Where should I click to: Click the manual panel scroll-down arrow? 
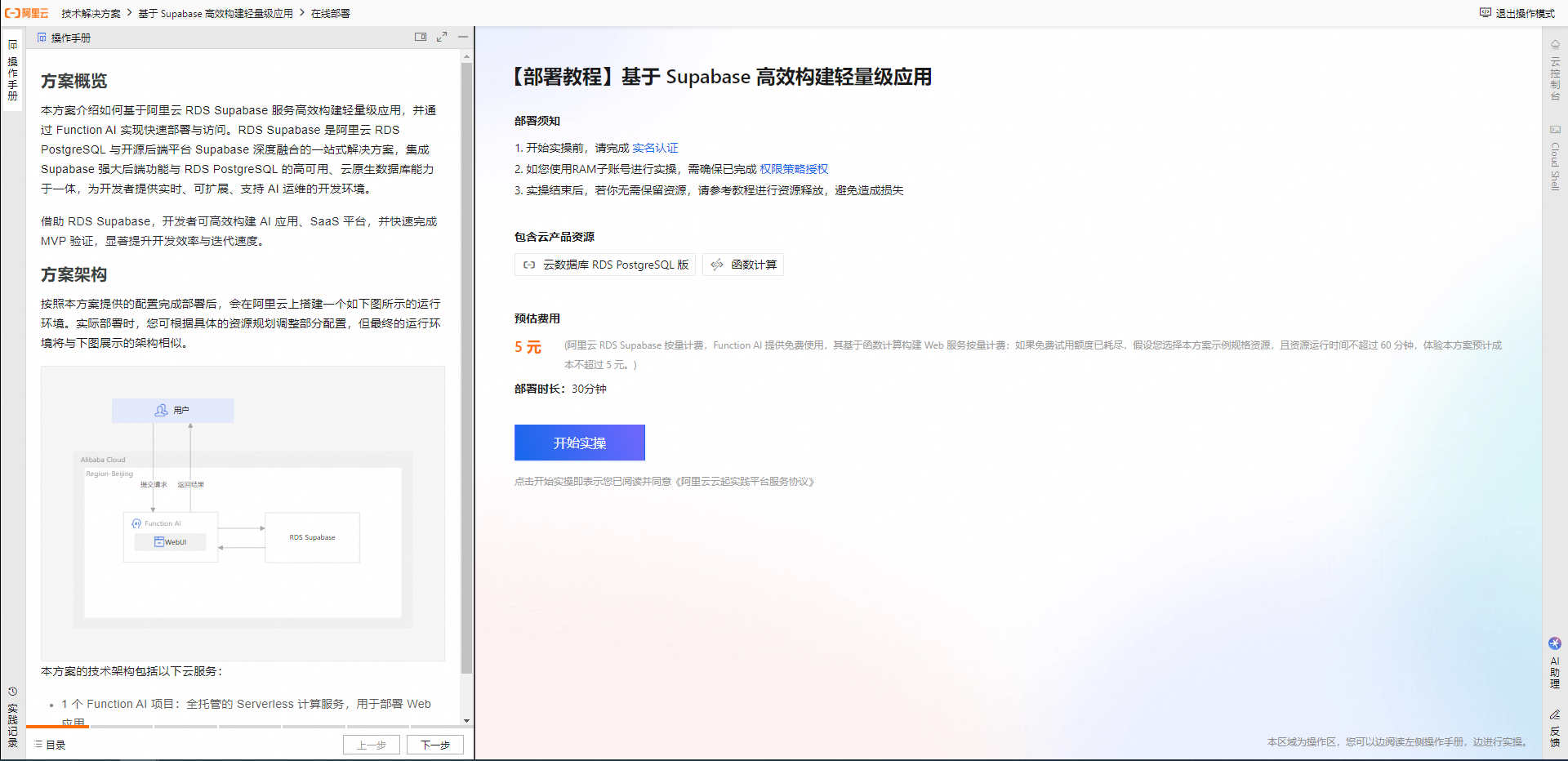466,721
